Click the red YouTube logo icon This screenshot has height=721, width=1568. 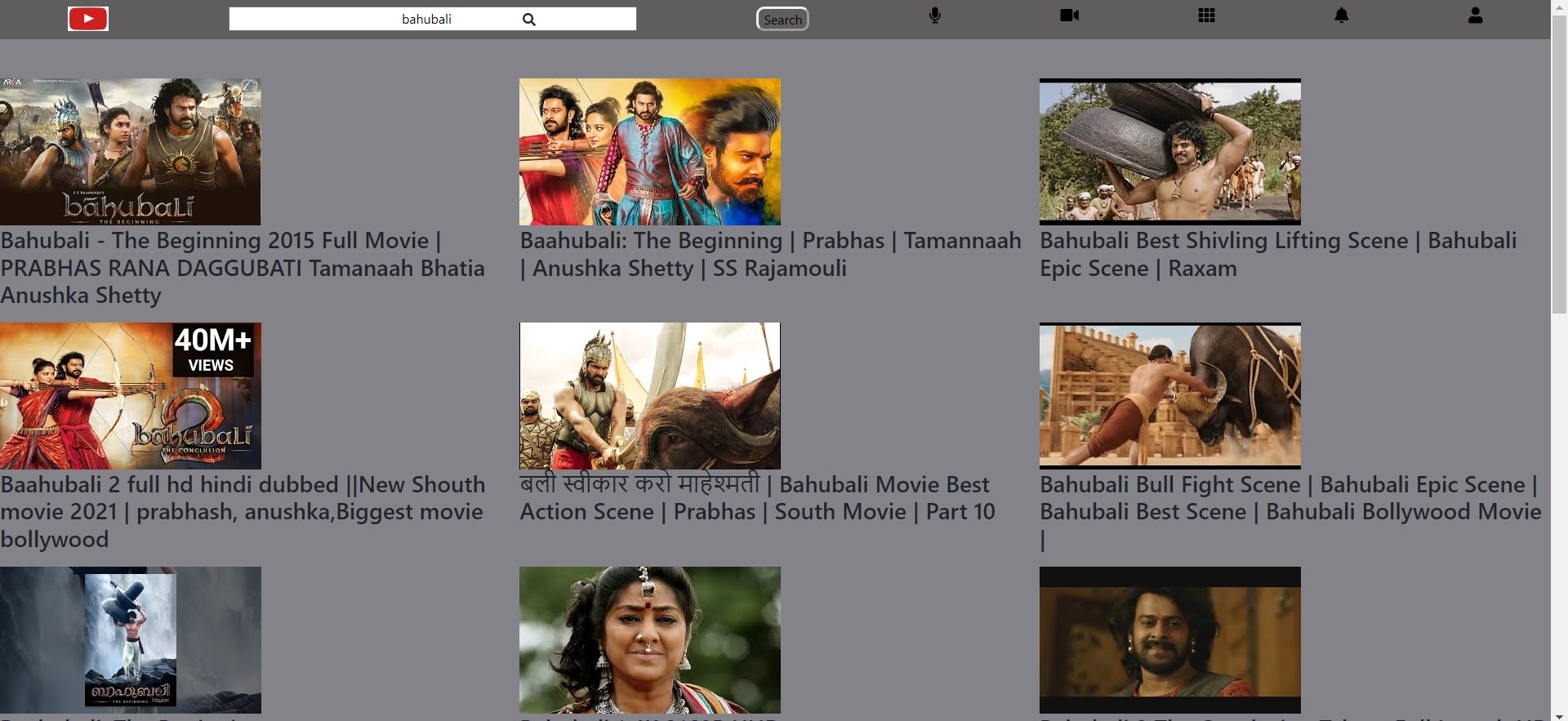(x=88, y=19)
